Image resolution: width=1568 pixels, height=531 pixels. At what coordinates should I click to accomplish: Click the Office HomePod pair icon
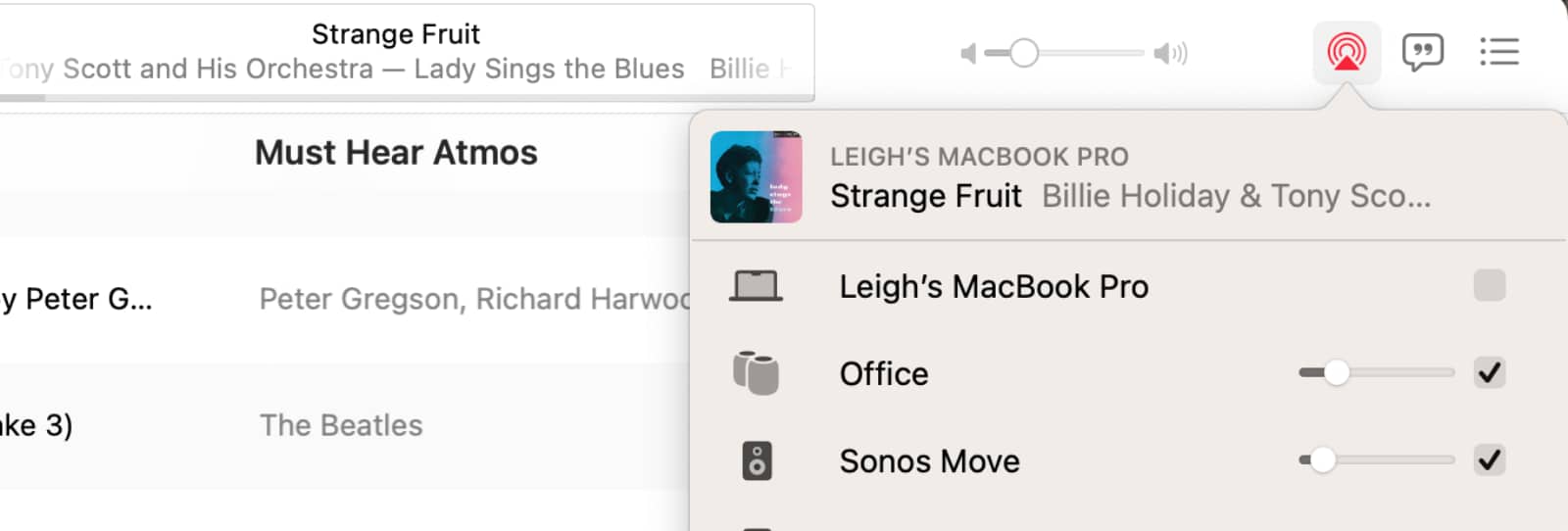[x=756, y=372]
